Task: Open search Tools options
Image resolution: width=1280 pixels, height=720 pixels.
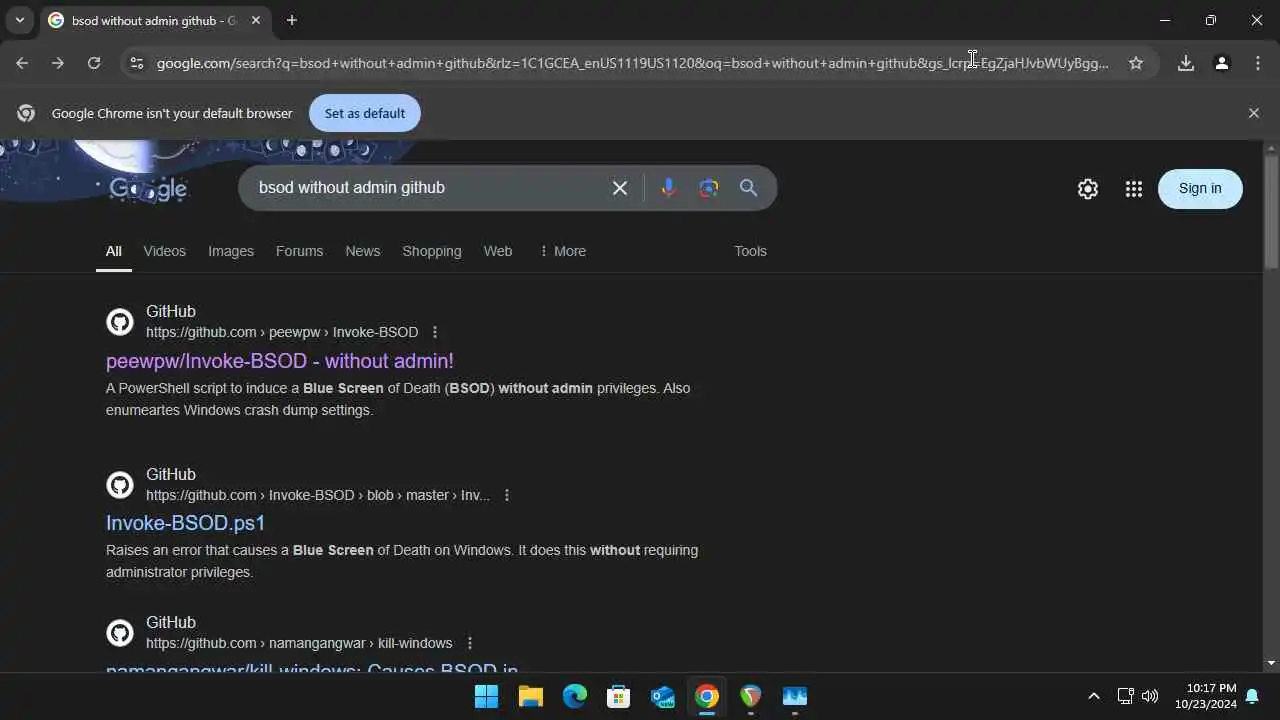Action: point(751,251)
